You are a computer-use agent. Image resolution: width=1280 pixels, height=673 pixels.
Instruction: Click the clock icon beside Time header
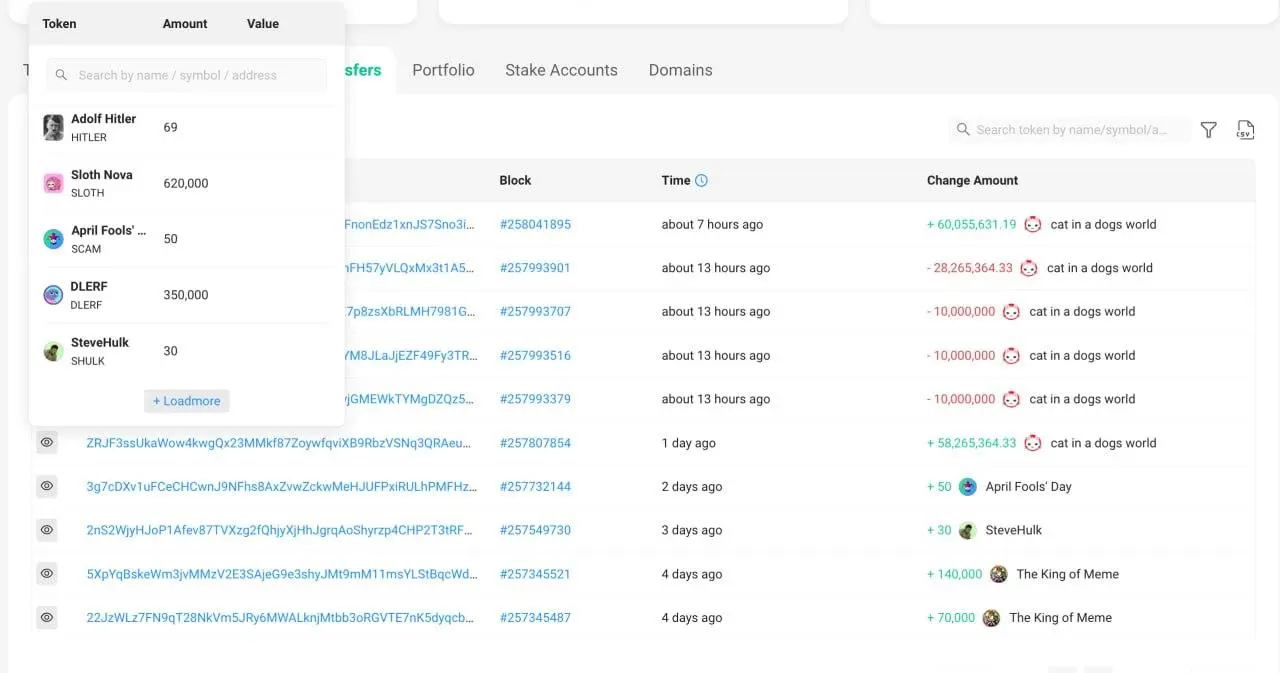click(701, 180)
